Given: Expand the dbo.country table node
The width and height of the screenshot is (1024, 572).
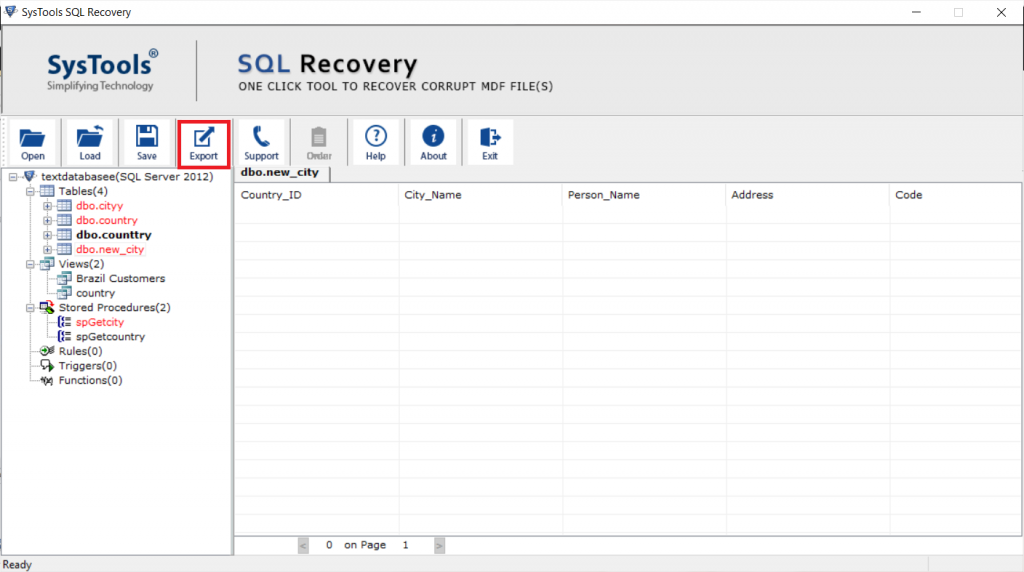Looking at the screenshot, I should point(47,221).
